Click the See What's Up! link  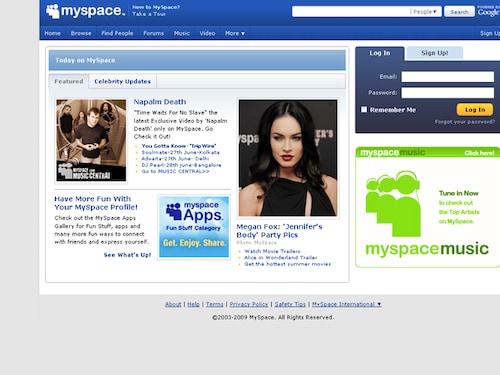(x=127, y=255)
